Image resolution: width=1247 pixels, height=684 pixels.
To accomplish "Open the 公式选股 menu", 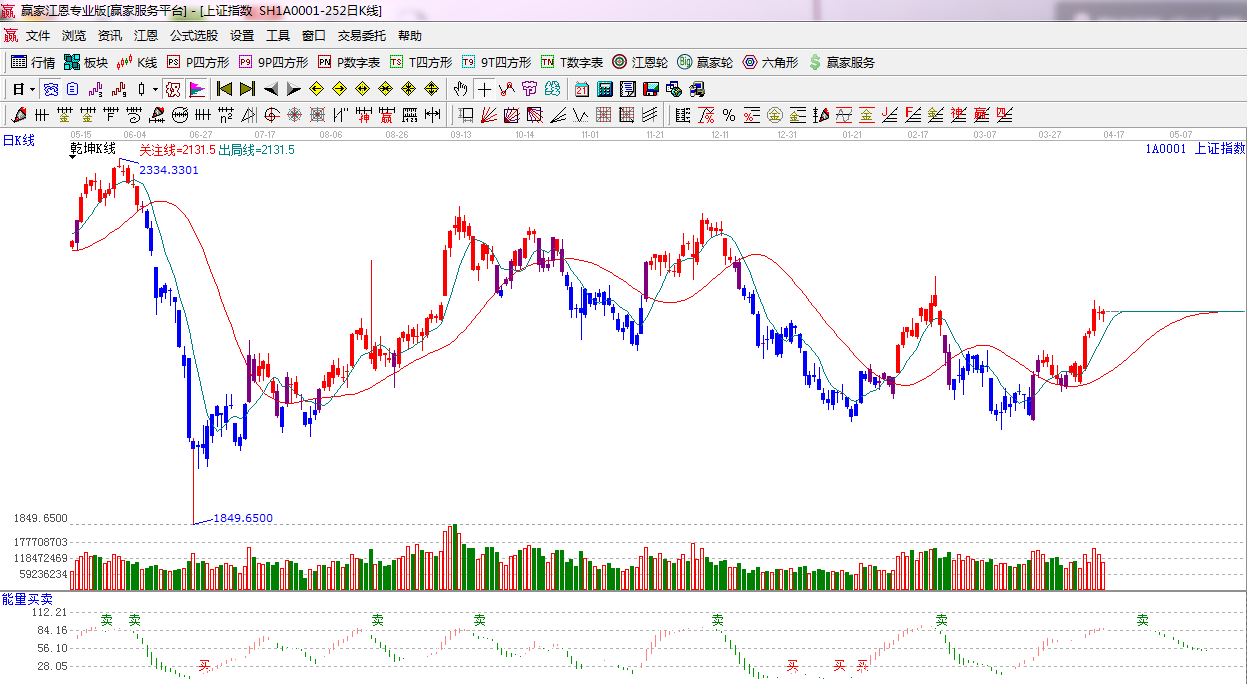I will [x=193, y=35].
